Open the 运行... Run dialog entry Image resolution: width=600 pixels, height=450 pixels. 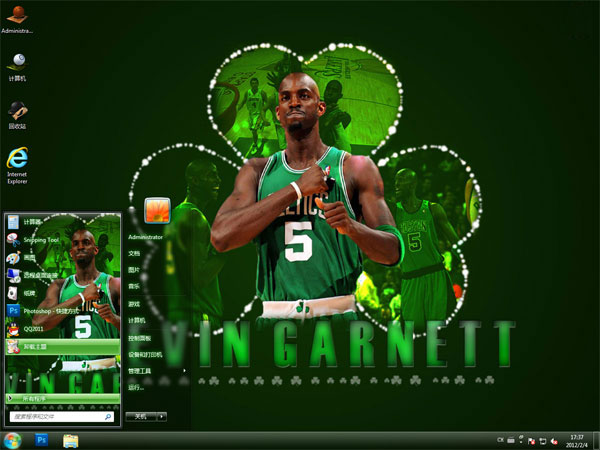(136, 387)
